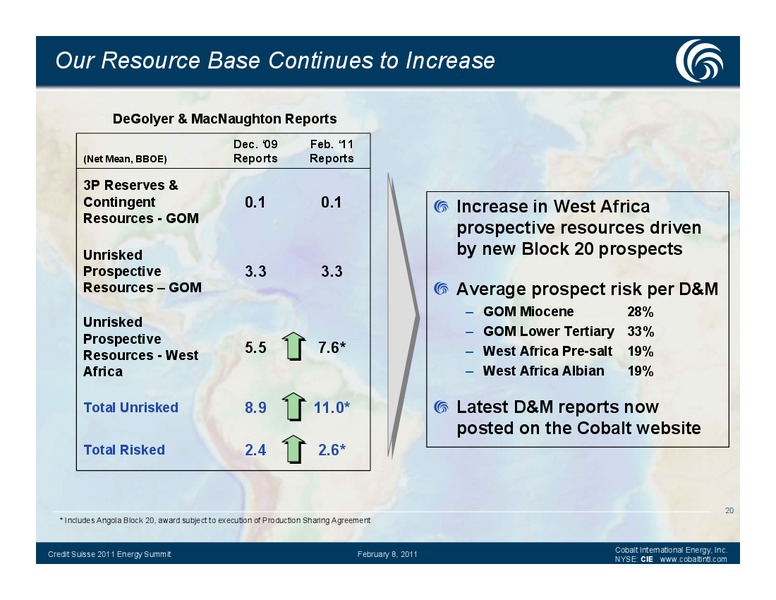Click the 2.6* Total Risked value
This screenshot has width=776, height=600.
pyautogui.click(x=332, y=450)
